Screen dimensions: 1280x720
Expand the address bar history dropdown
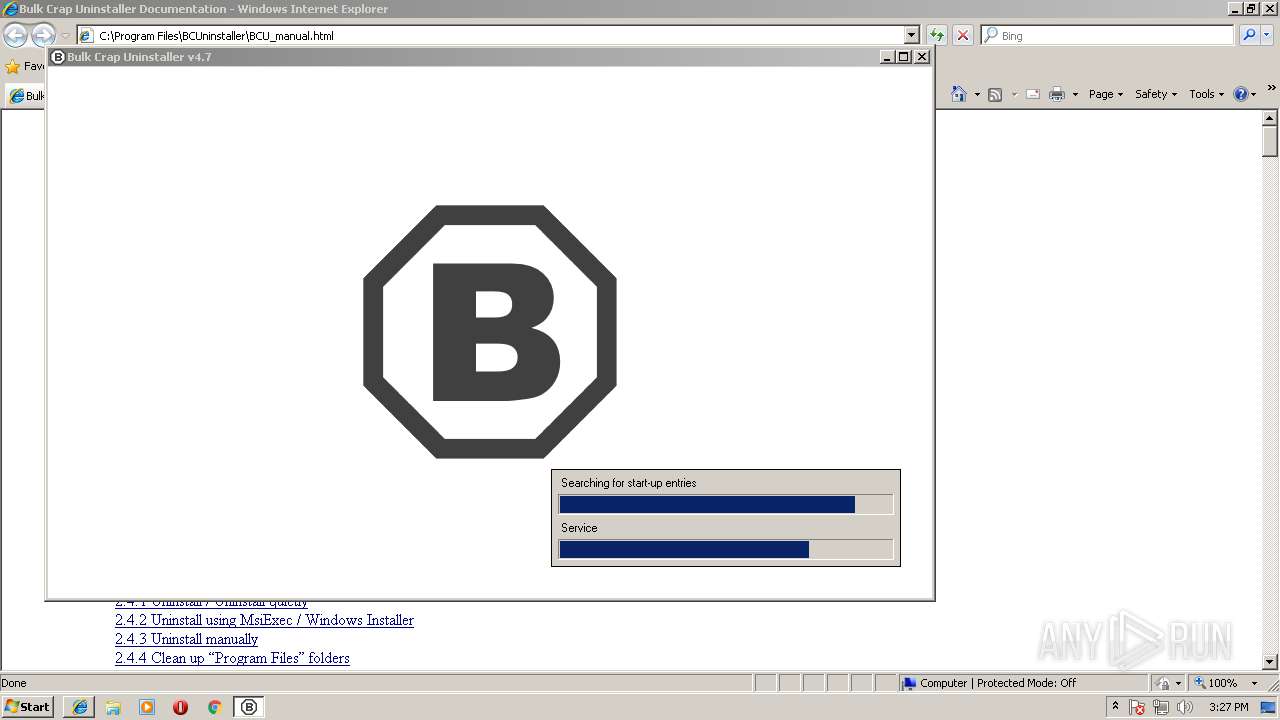pos(911,35)
